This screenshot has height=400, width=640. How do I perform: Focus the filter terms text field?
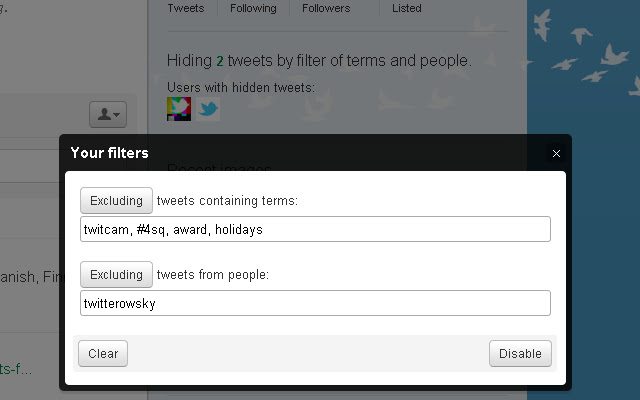315,229
